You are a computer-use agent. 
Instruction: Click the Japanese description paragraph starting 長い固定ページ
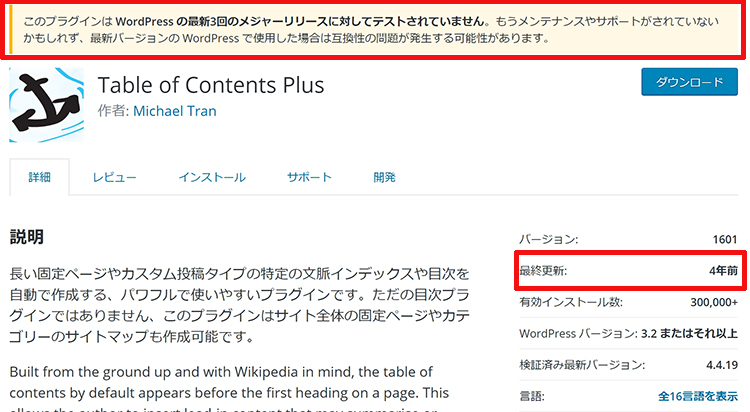239,305
